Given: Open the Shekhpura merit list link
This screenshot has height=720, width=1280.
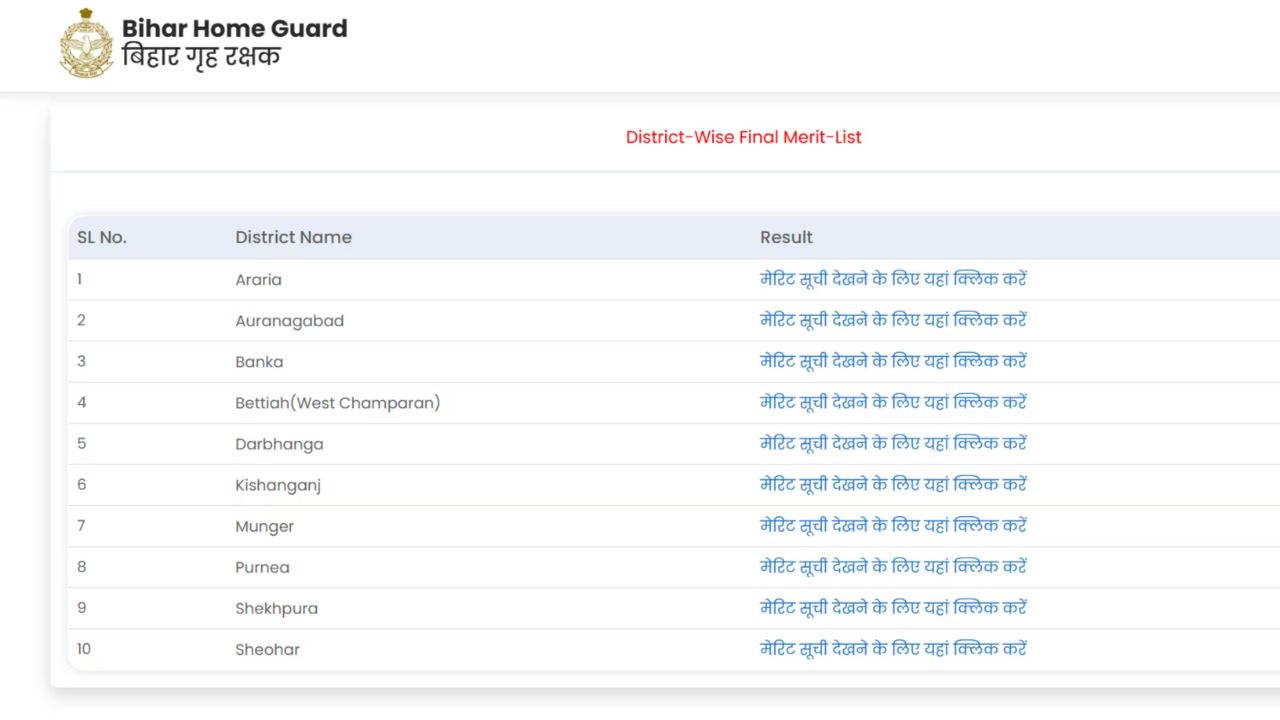Looking at the screenshot, I should pyautogui.click(x=893, y=607).
